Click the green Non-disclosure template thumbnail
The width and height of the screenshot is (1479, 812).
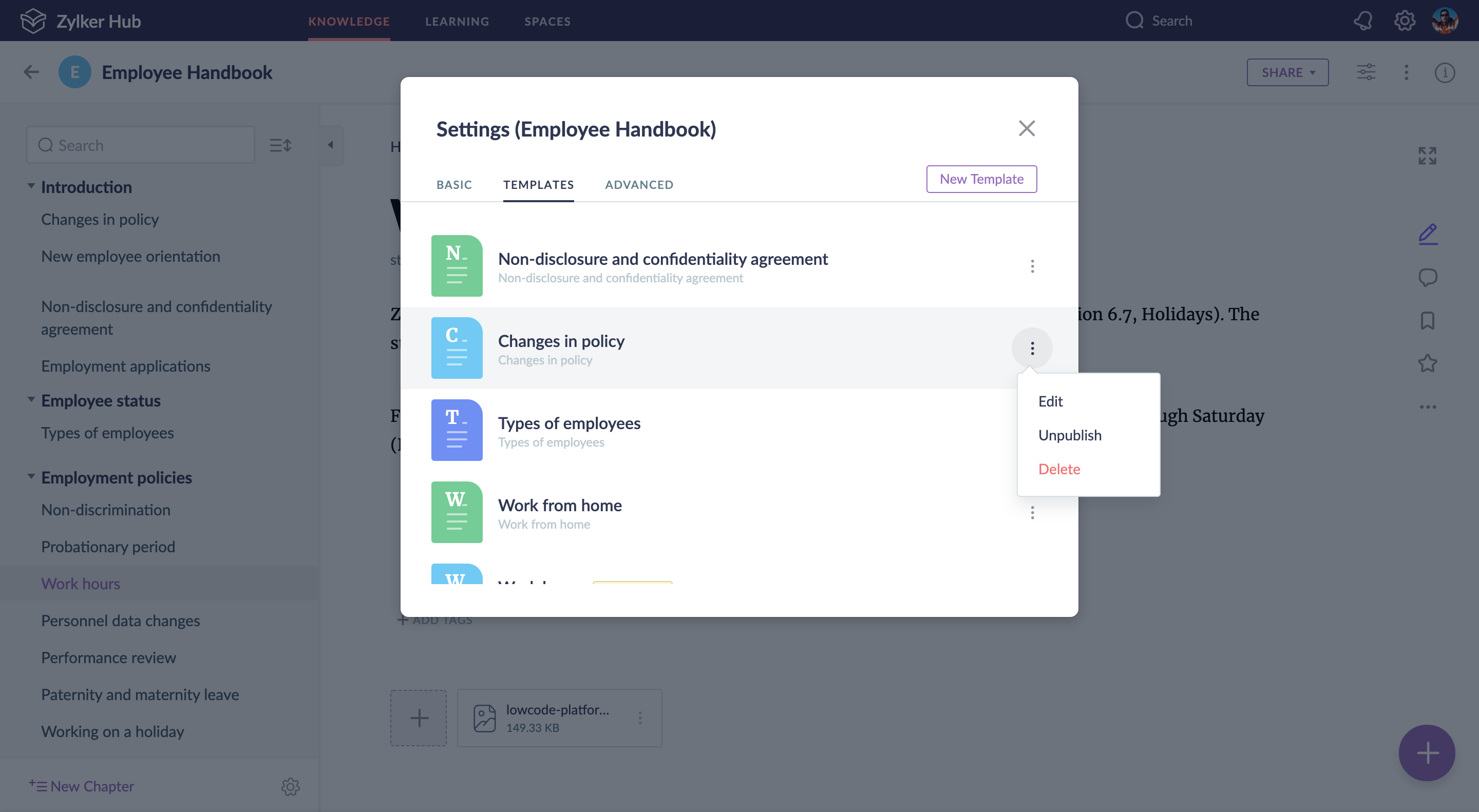457,266
